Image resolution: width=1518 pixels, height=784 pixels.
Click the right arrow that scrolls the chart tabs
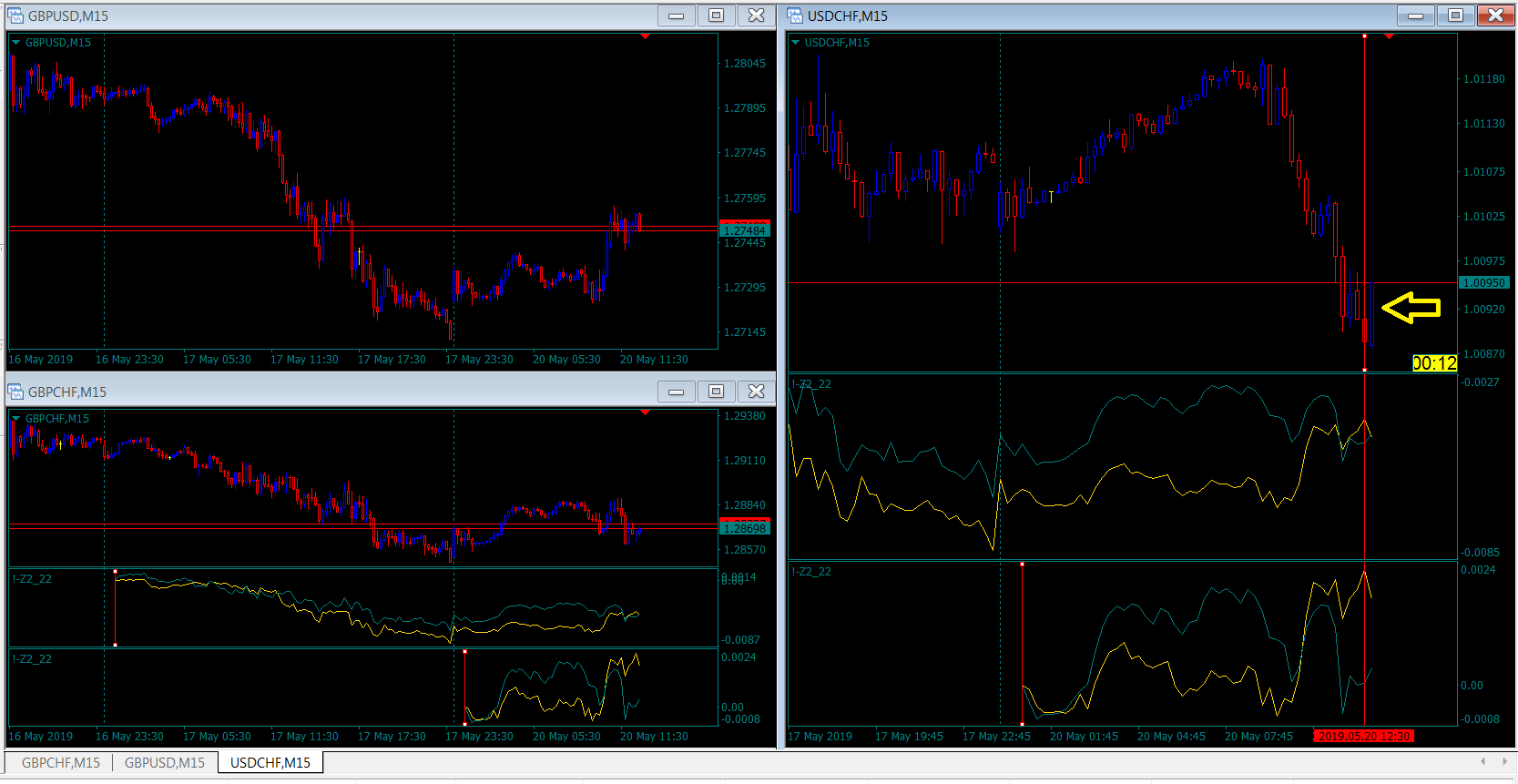tap(1503, 761)
